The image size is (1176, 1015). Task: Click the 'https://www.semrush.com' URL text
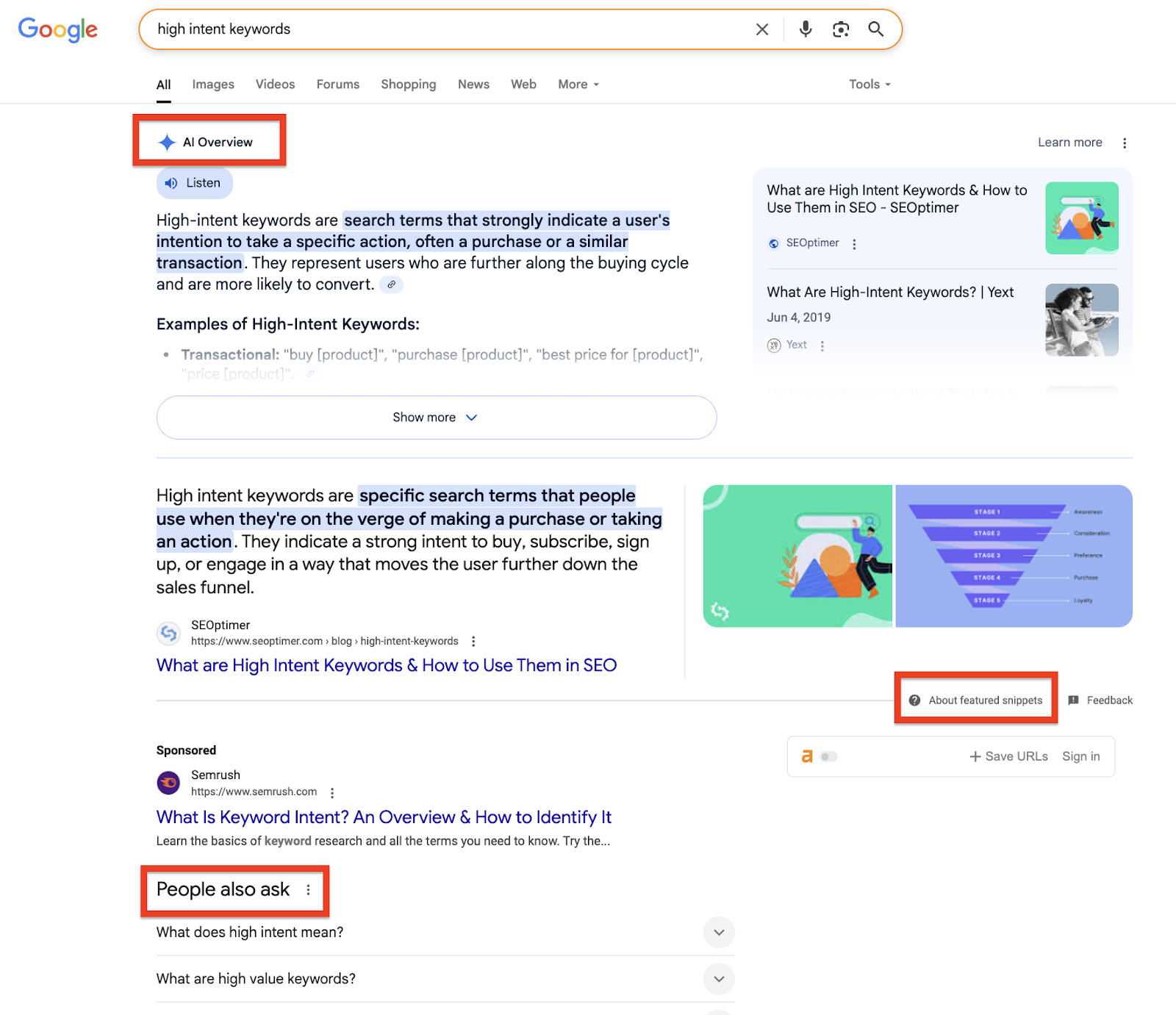pyautogui.click(x=254, y=792)
